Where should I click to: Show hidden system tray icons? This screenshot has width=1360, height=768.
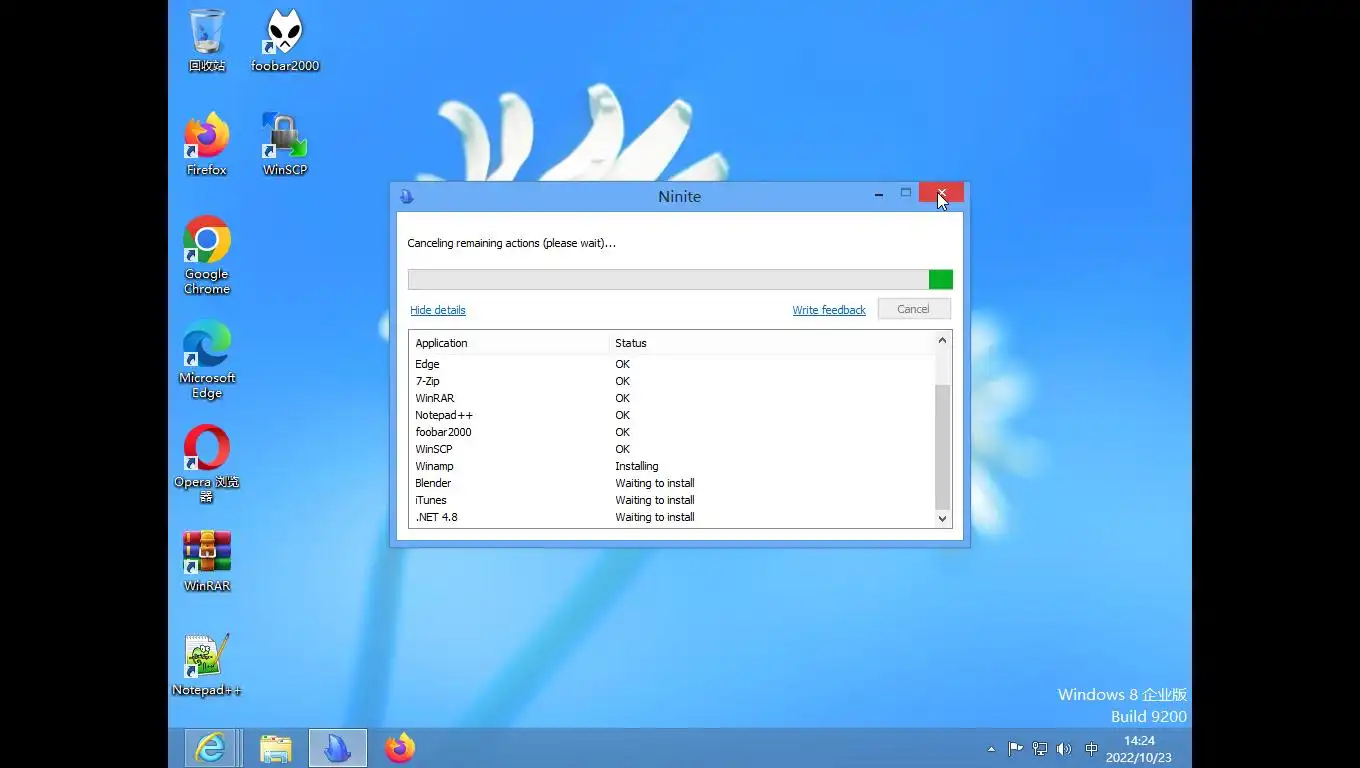pos(991,749)
